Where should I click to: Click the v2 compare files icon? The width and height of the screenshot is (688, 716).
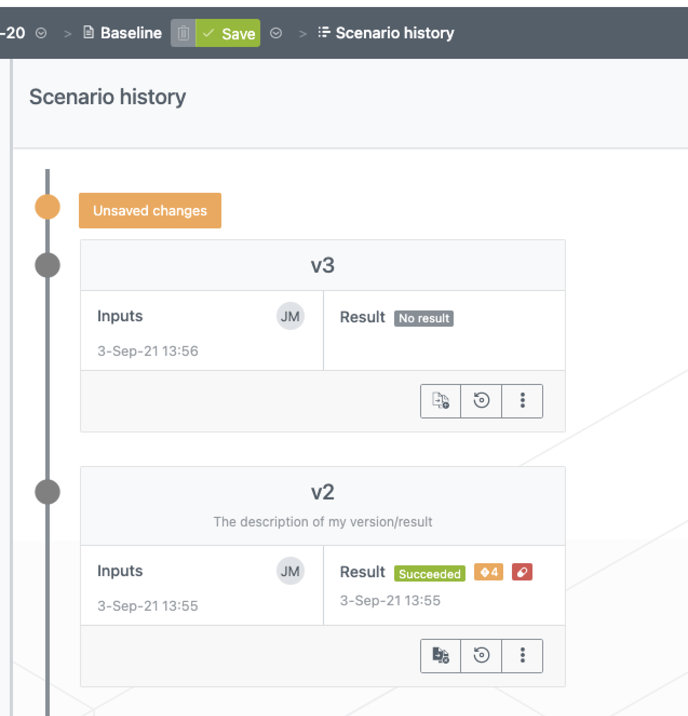[x=441, y=655]
